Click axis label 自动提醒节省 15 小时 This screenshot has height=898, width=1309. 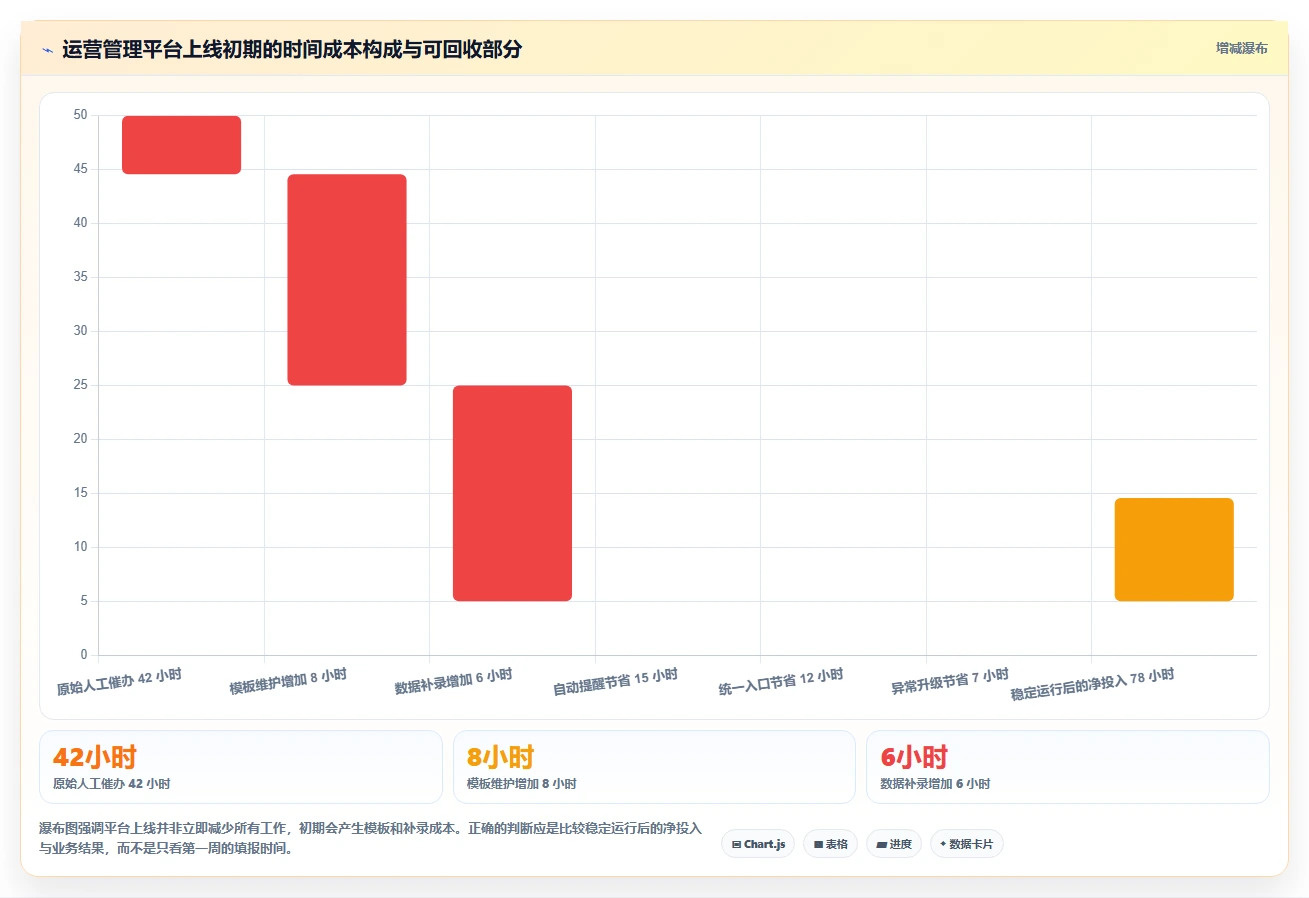coord(615,682)
